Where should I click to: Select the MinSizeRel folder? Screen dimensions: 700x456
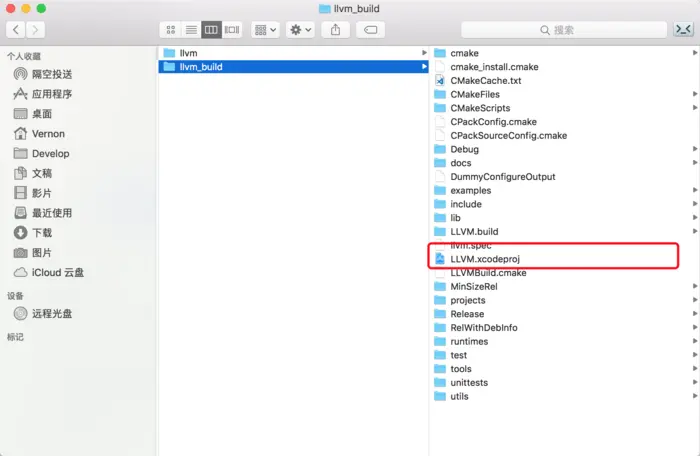[x=565, y=287]
